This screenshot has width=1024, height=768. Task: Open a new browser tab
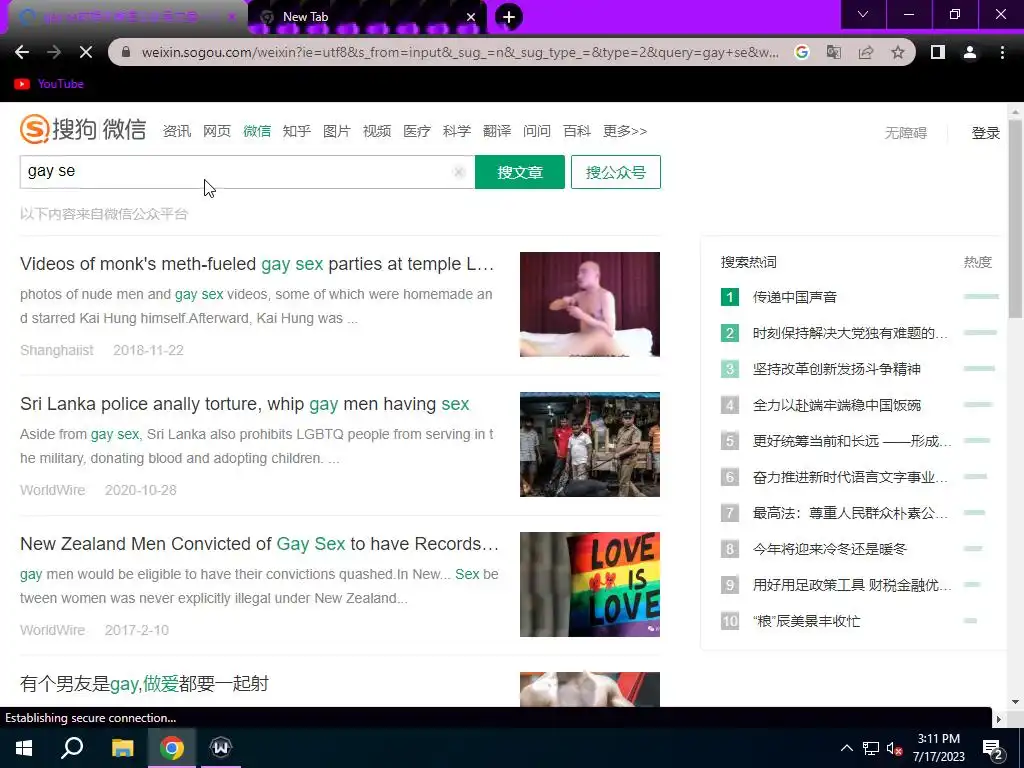(x=509, y=17)
